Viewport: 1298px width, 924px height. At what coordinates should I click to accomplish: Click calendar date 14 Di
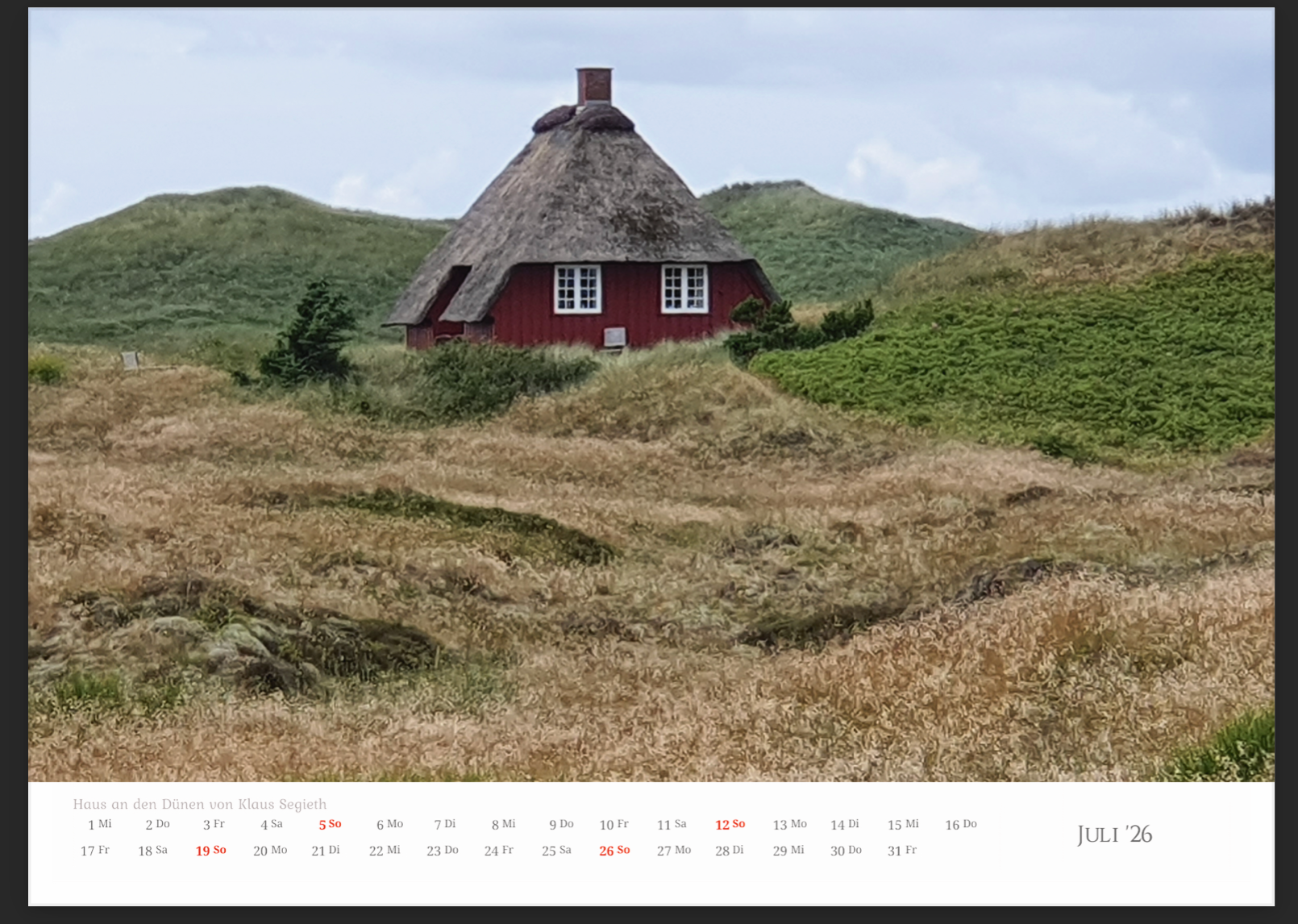tap(844, 824)
